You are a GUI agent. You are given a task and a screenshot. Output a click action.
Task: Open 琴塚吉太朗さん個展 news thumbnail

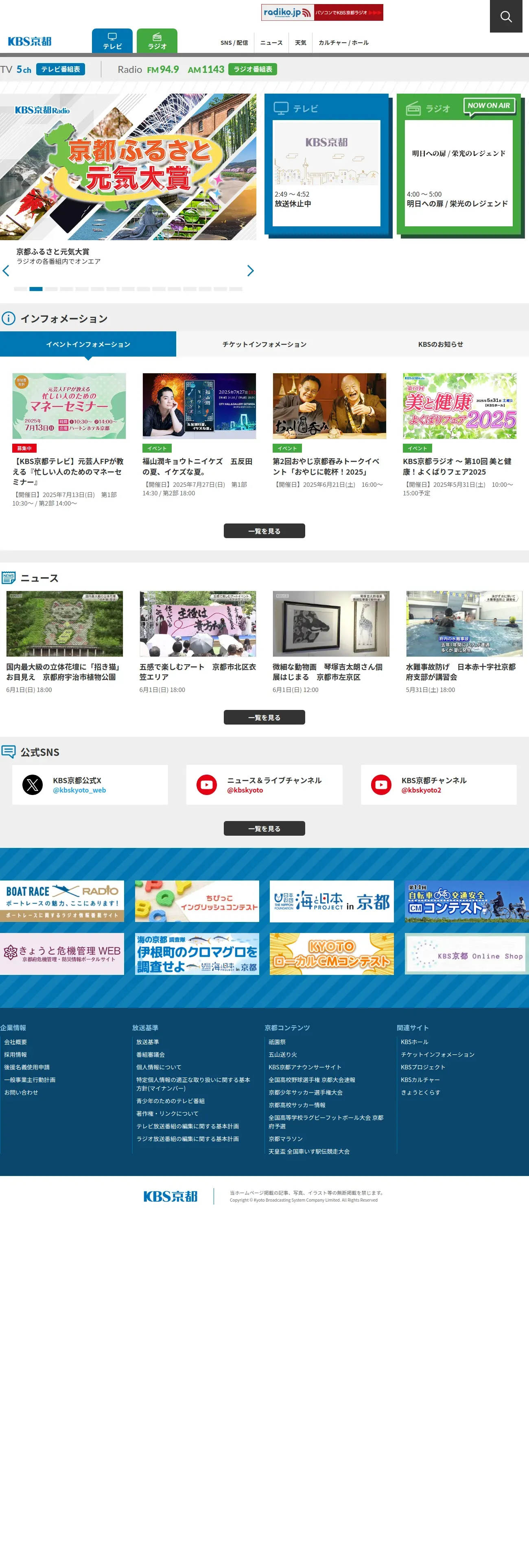tap(330, 623)
